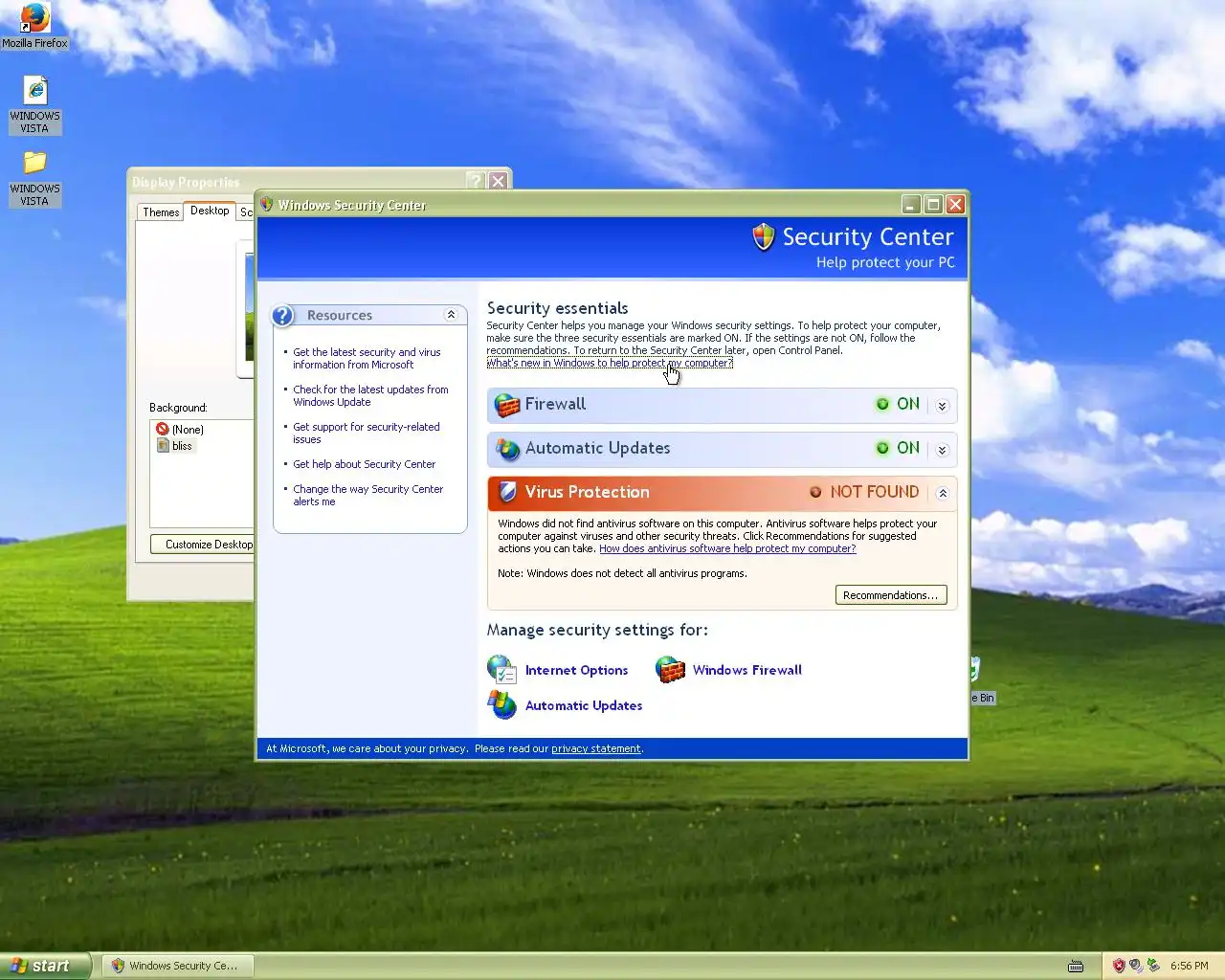Viewport: 1225px width, 980px height.
Task: Click the Security Center shield in header
Action: (x=763, y=236)
